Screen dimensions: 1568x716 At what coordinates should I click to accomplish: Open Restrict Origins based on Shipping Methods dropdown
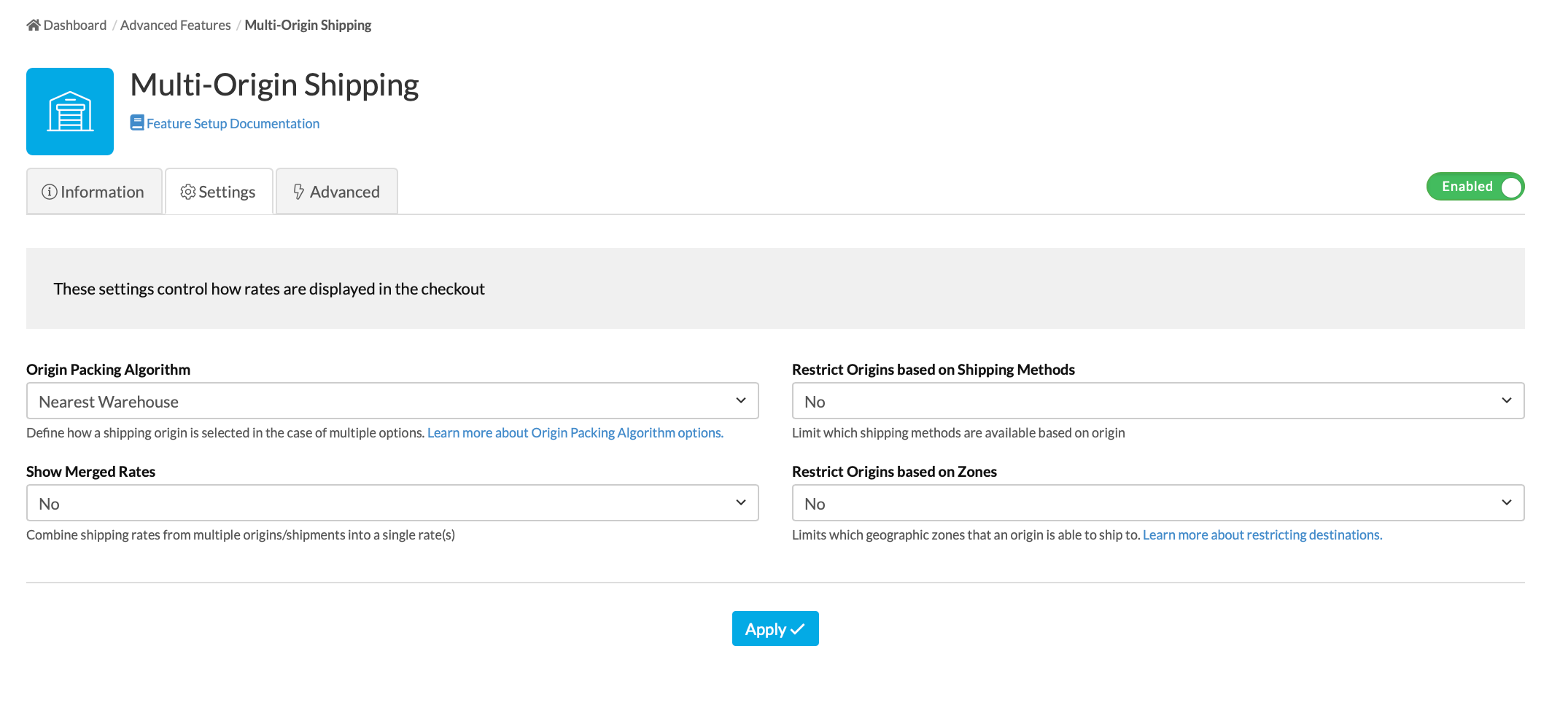pos(1157,401)
